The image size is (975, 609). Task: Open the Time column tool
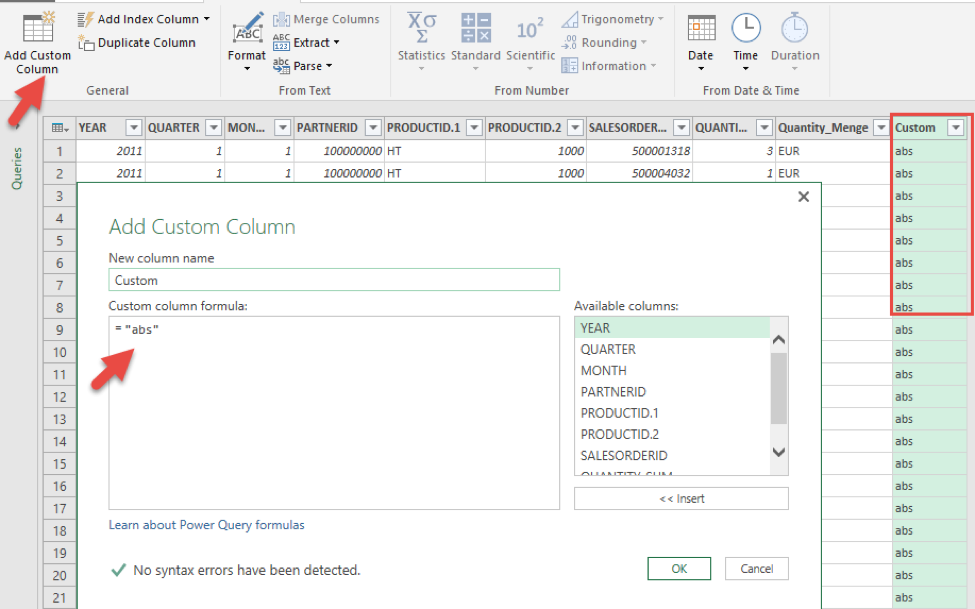pos(746,42)
